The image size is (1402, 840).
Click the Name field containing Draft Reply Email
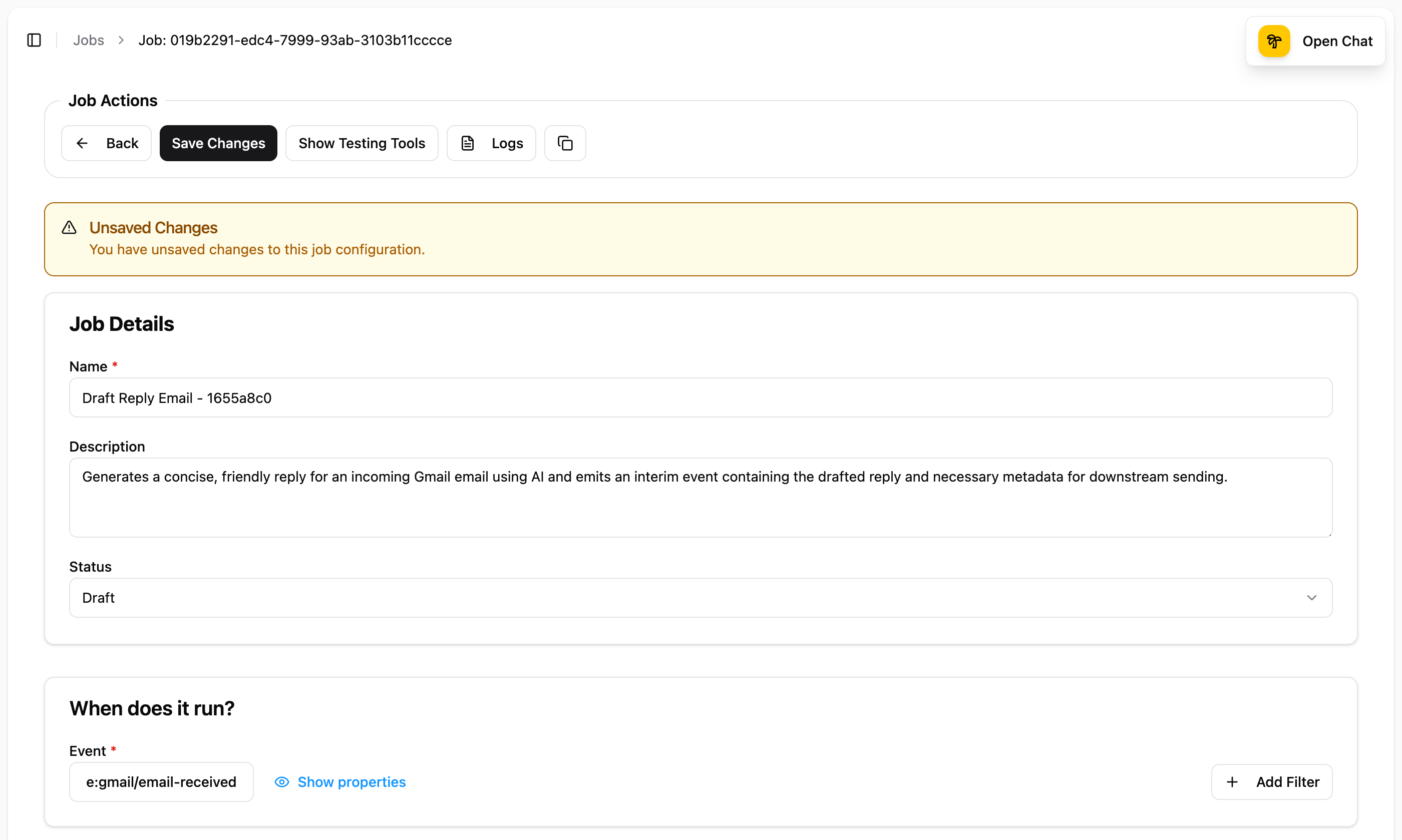pyautogui.click(x=700, y=397)
